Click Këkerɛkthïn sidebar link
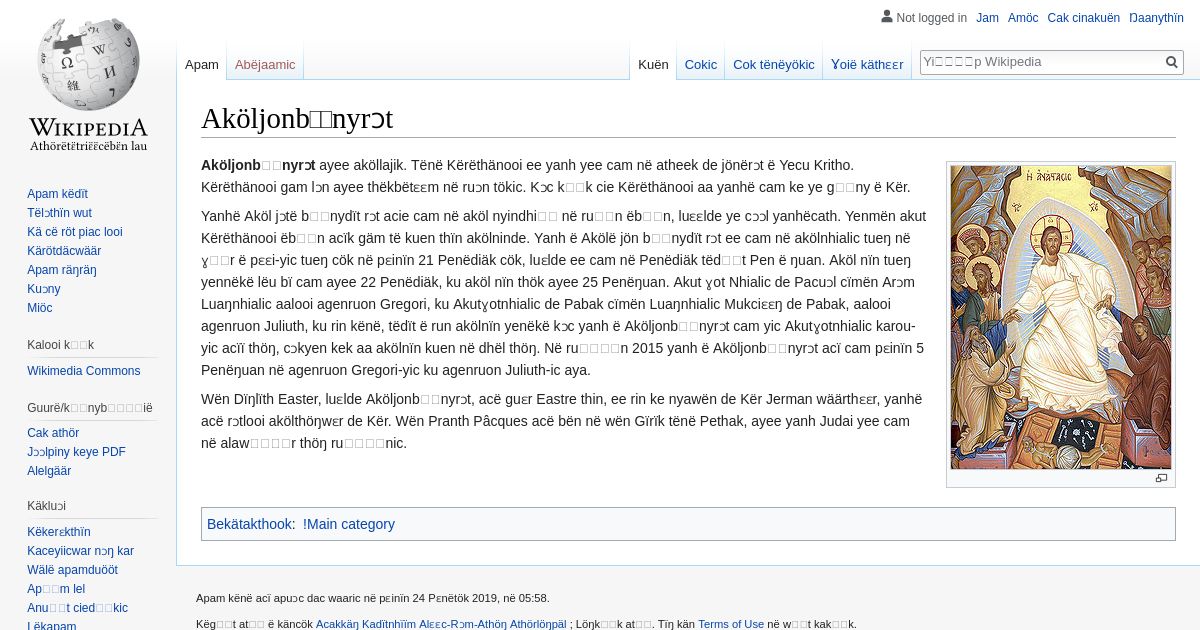Image resolution: width=1200 pixels, height=630 pixels. click(x=59, y=532)
